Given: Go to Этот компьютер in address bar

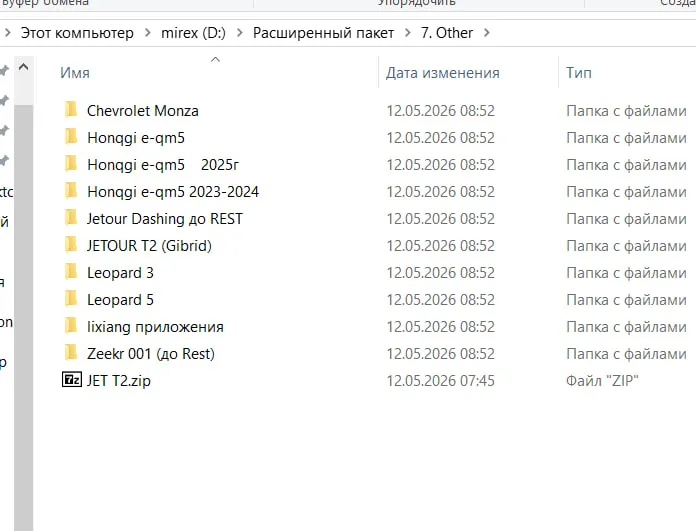Looking at the screenshot, I should (x=77, y=33).
